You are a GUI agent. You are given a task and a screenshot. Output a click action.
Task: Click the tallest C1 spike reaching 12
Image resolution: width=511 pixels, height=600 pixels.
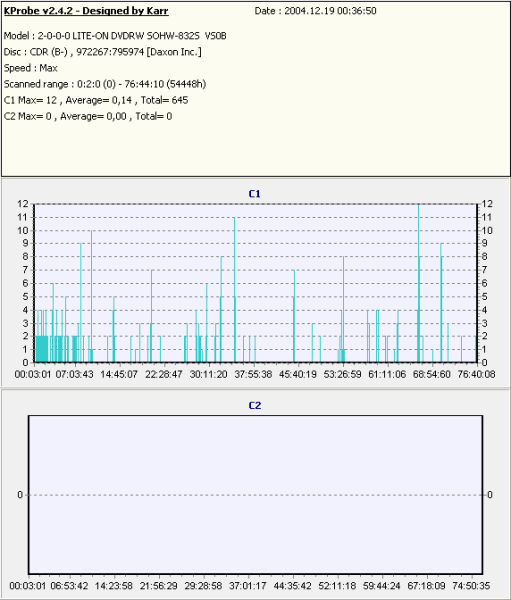[419, 283]
